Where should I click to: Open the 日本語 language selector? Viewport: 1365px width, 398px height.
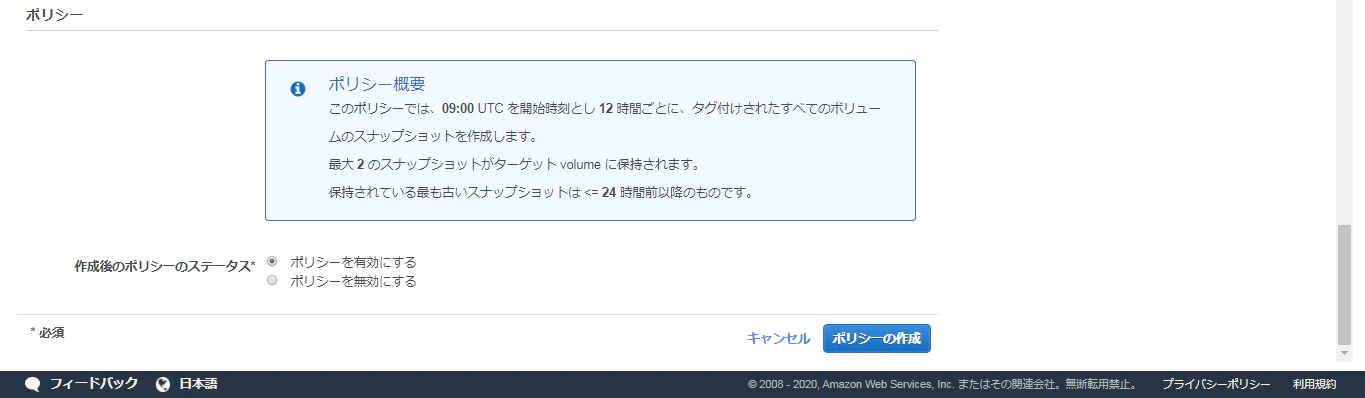click(198, 384)
